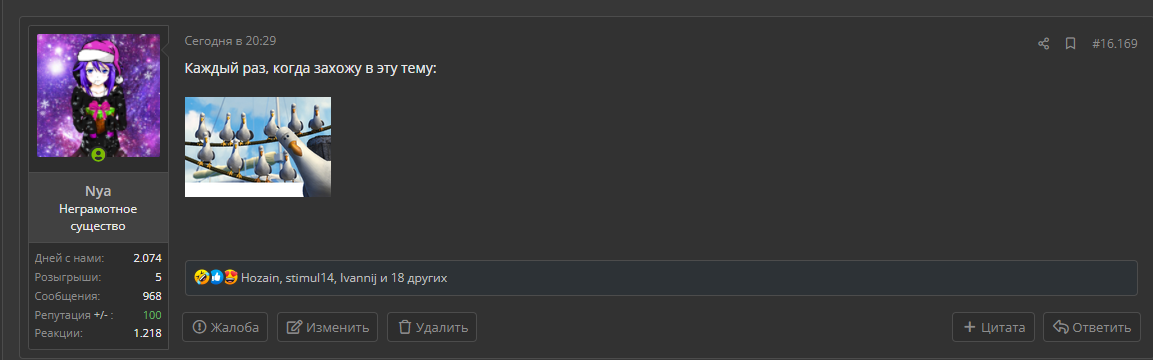Open the stimul14 user link in reactions
Screen dimensions: 1153x360
[x=308, y=278]
